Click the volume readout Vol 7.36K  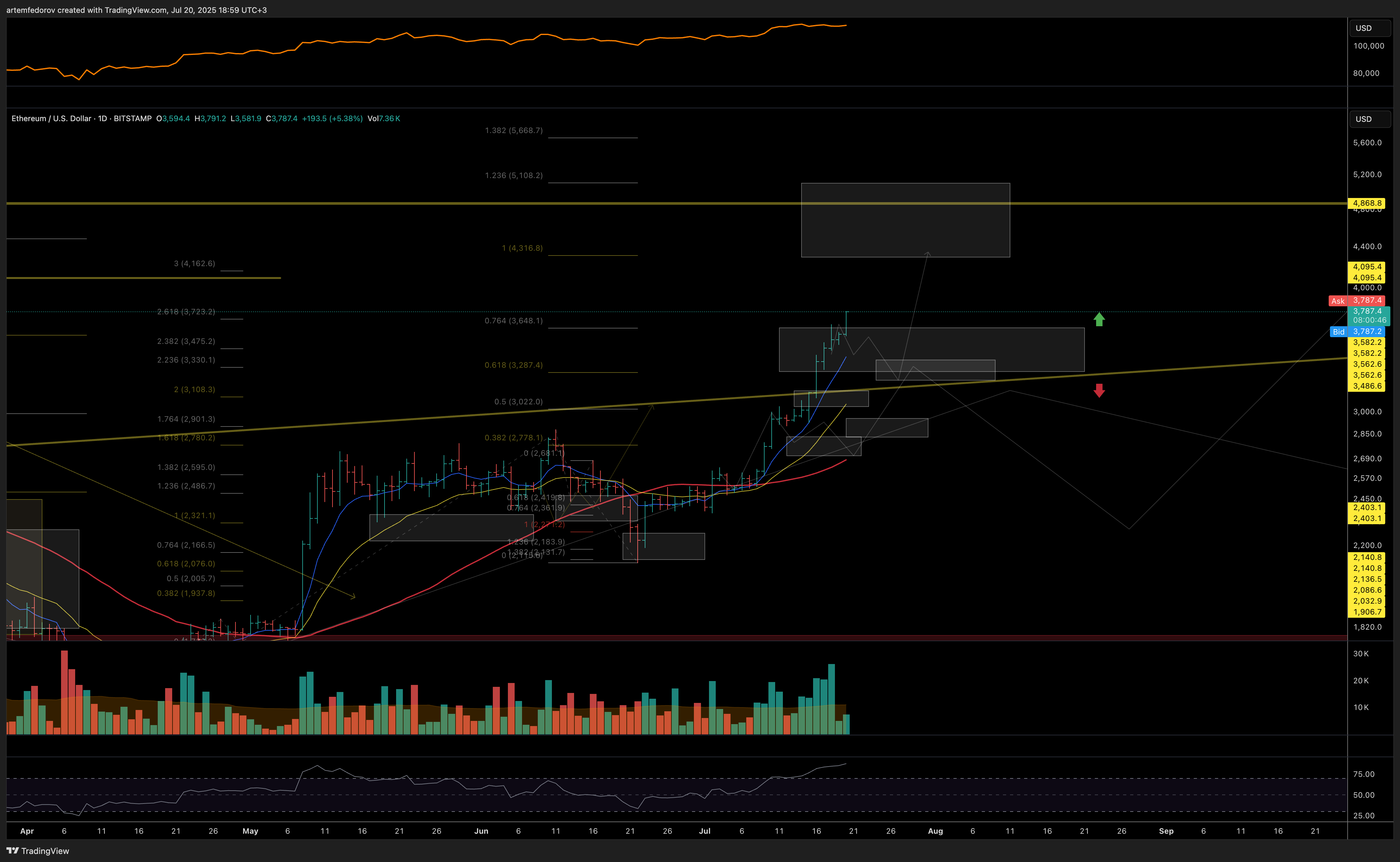384,119
